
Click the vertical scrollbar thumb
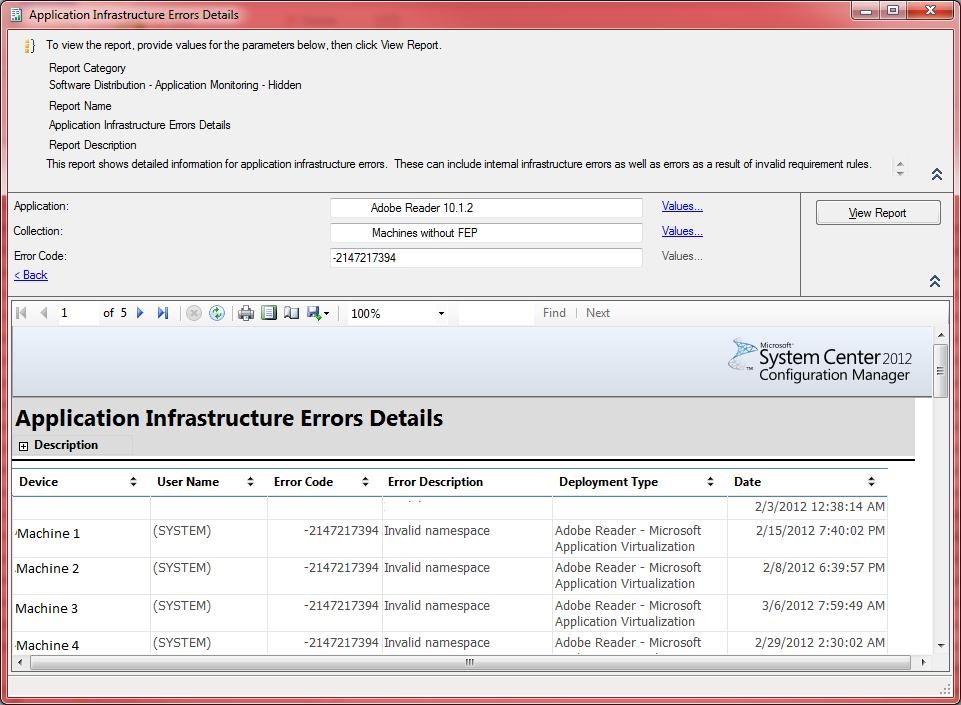940,370
